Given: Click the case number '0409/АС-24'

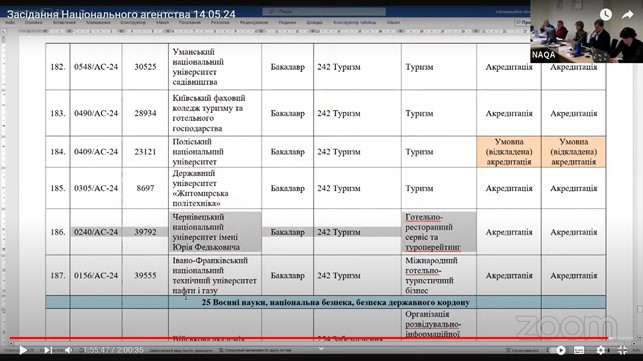Looking at the screenshot, I should click(96, 152).
